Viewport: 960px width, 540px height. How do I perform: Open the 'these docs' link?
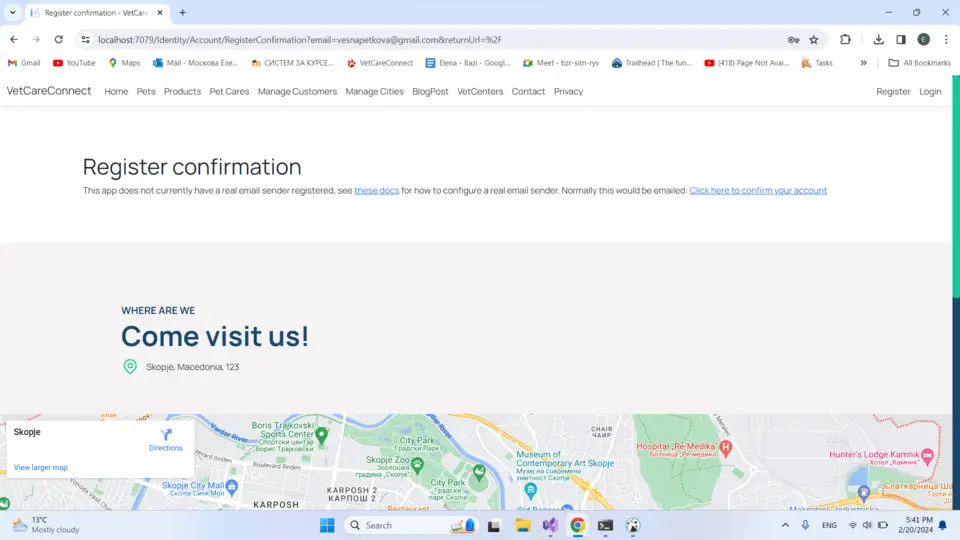[376, 191]
